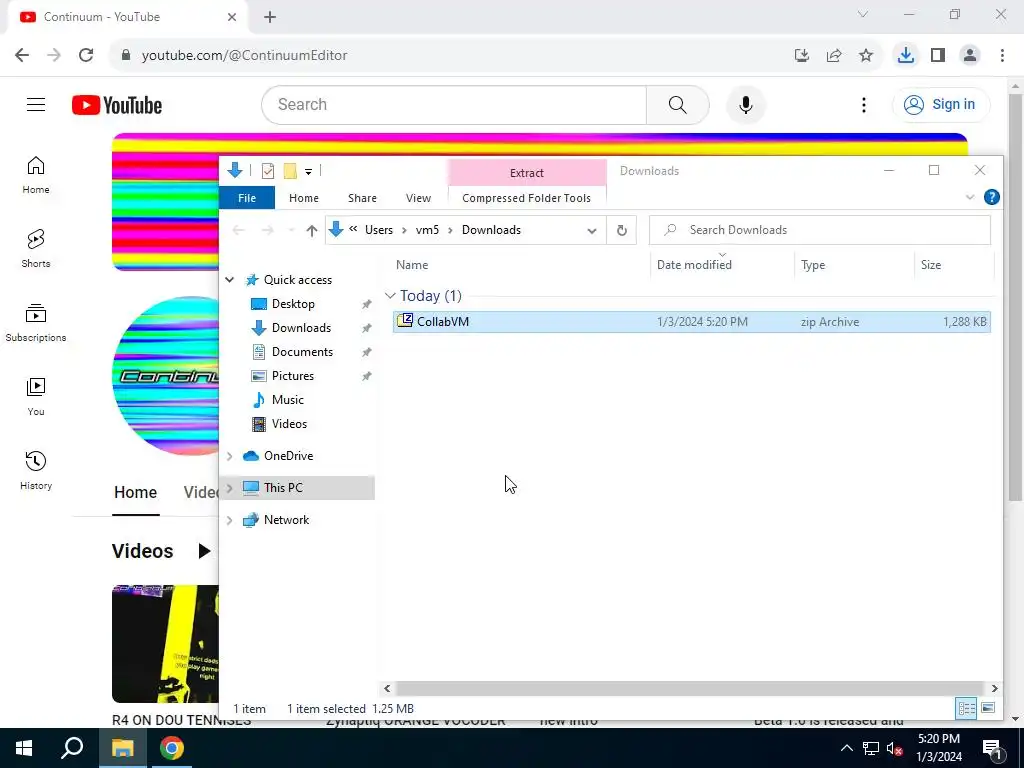Expand This PC tree node arrow
This screenshot has height=768, width=1024.
tap(230, 488)
